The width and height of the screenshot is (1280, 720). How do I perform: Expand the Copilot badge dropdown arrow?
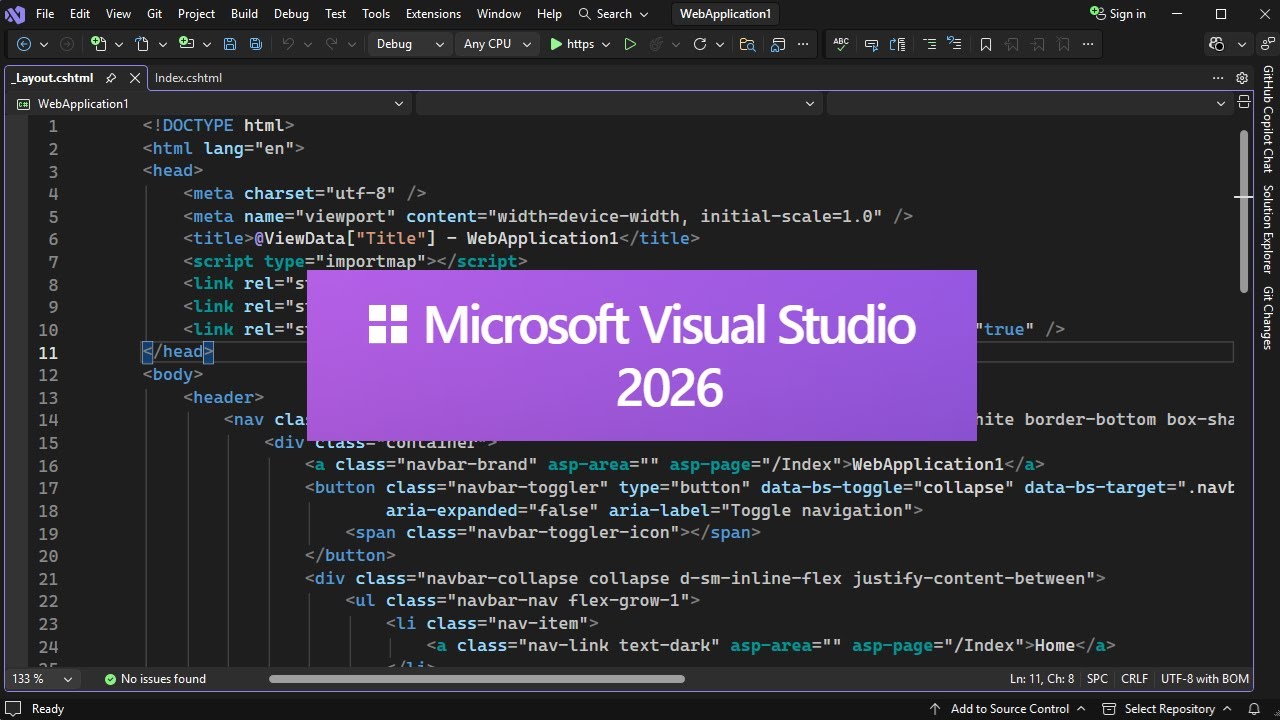pos(1241,44)
